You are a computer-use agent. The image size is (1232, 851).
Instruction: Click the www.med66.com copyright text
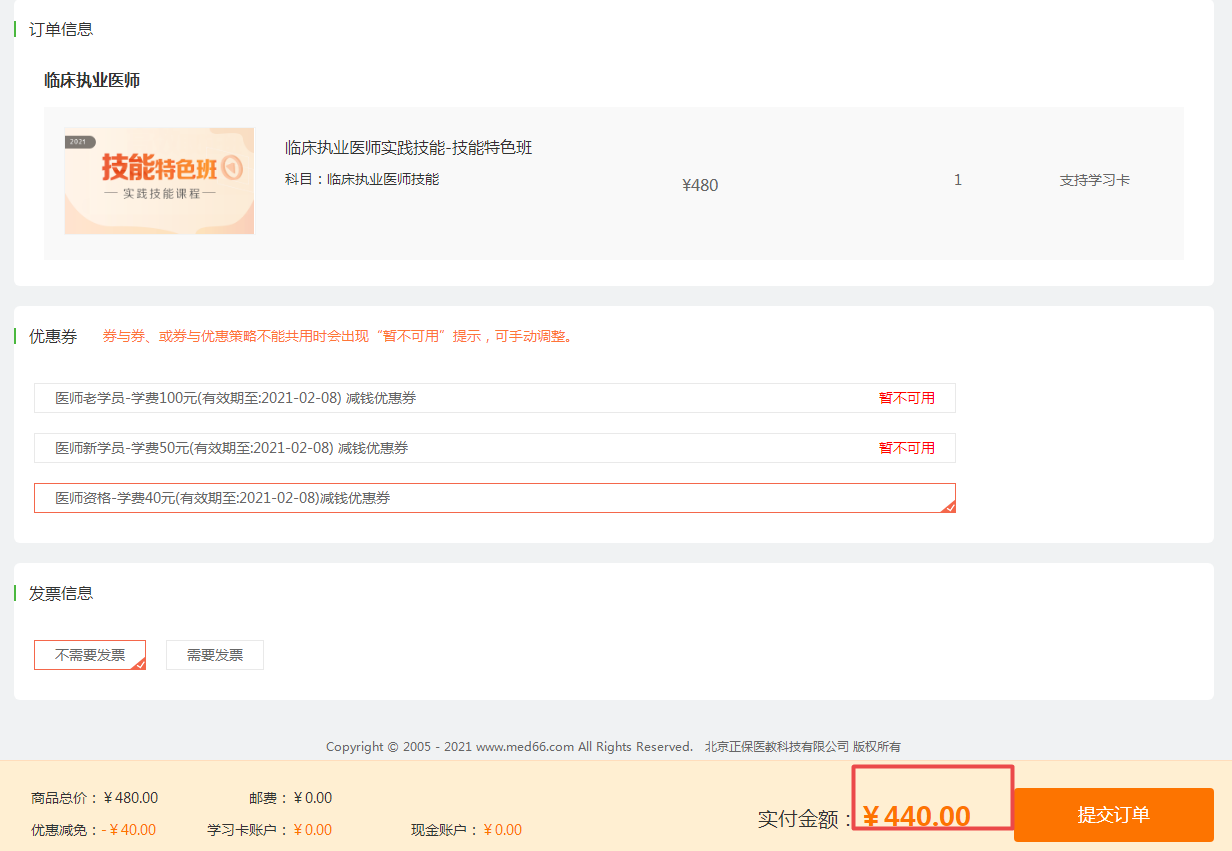click(x=524, y=747)
